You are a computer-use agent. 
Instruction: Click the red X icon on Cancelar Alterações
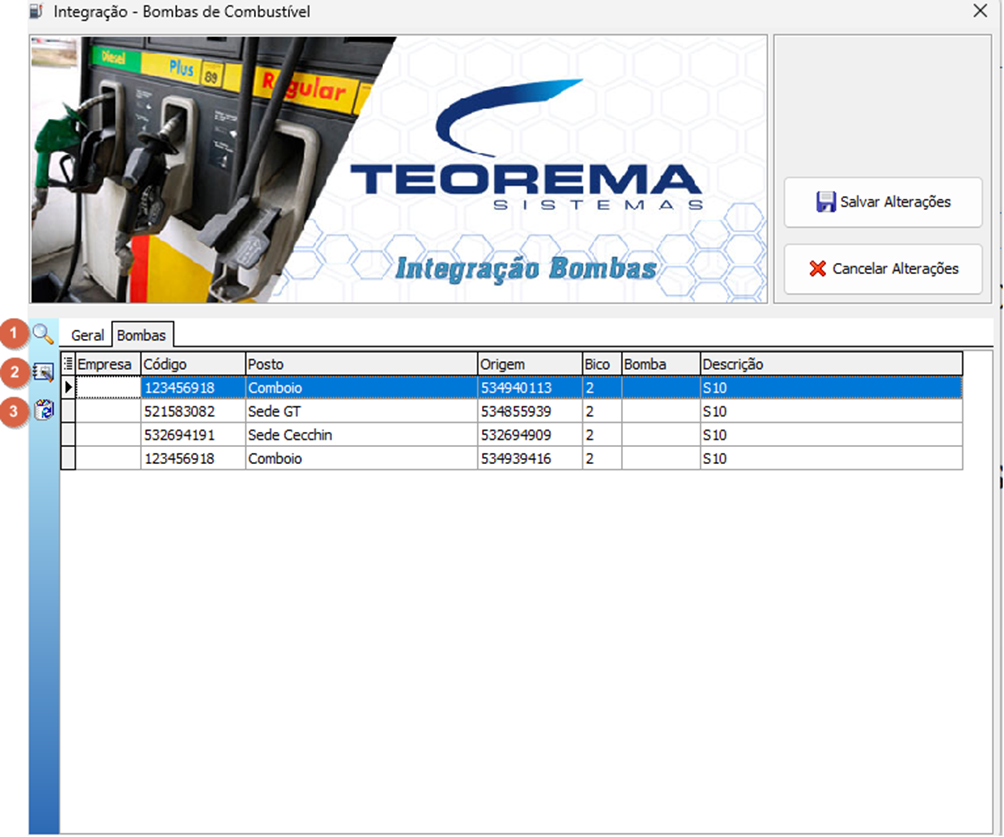pos(818,268)
